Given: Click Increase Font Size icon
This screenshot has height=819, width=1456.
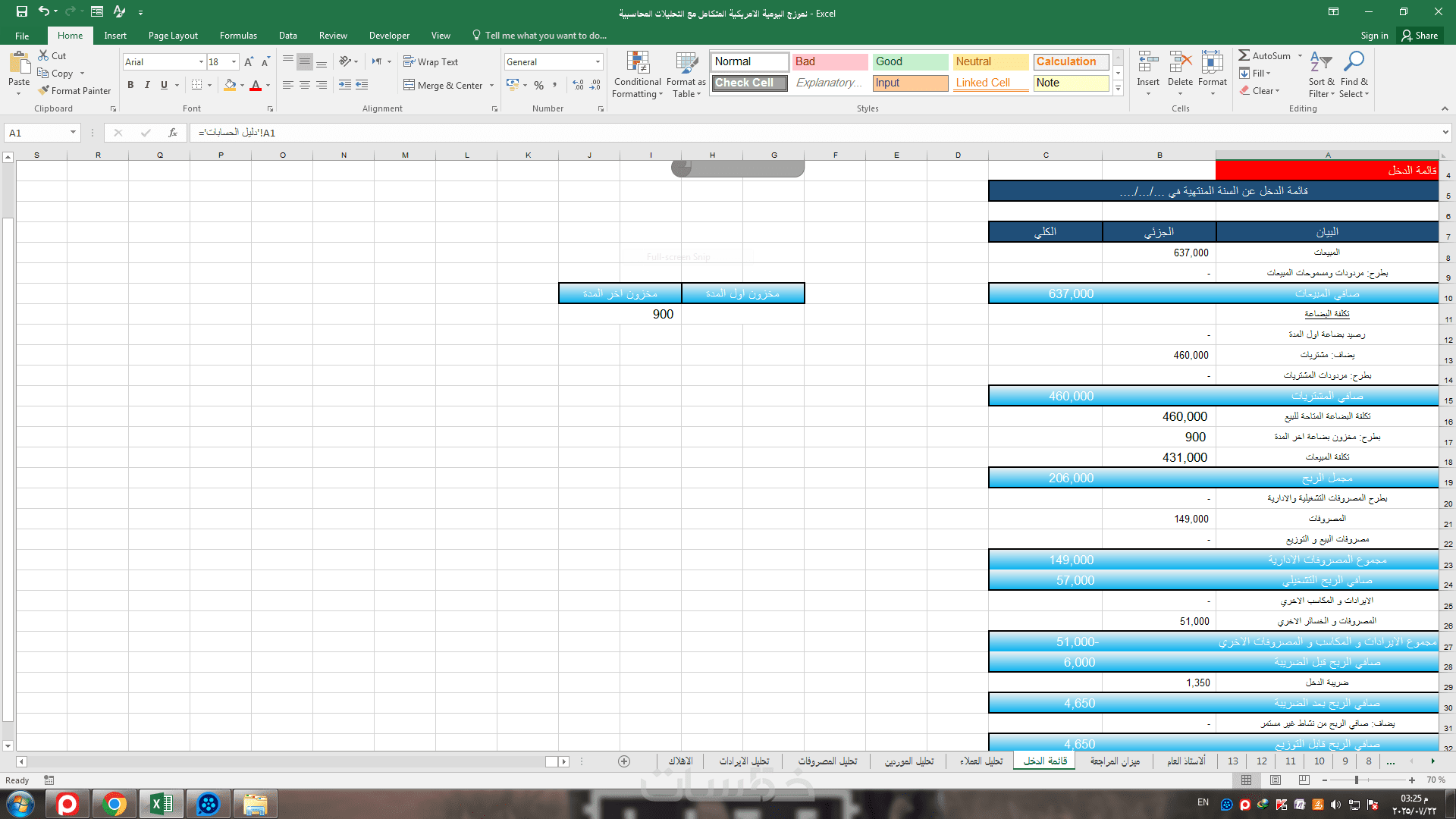Looking at the screenshot, I should click(x=249, y=61).
